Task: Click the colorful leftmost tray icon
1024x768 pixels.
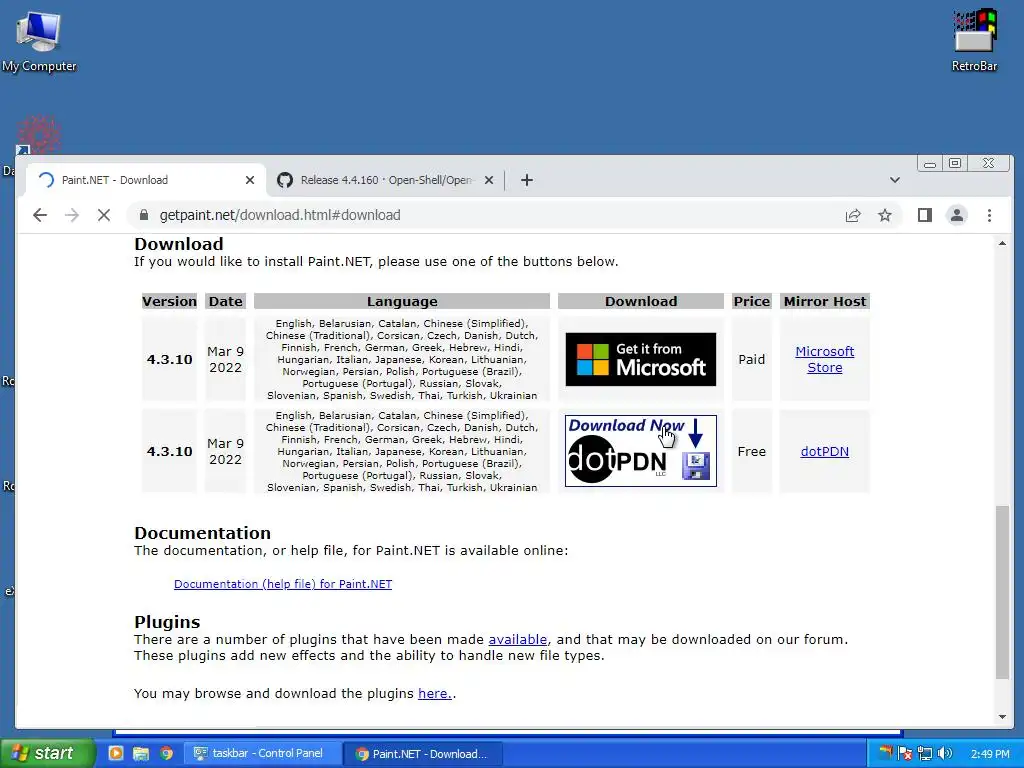Action: click(886, 752)
